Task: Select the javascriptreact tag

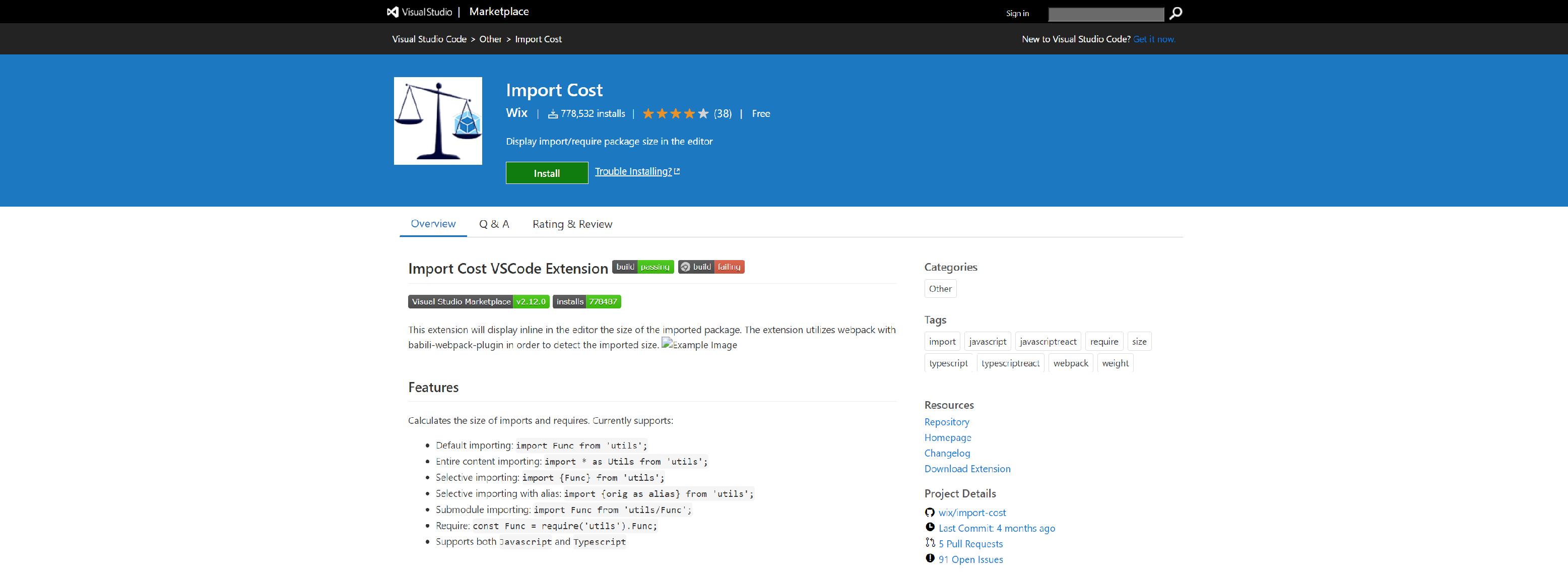Action: click(x=1048, y=341)
